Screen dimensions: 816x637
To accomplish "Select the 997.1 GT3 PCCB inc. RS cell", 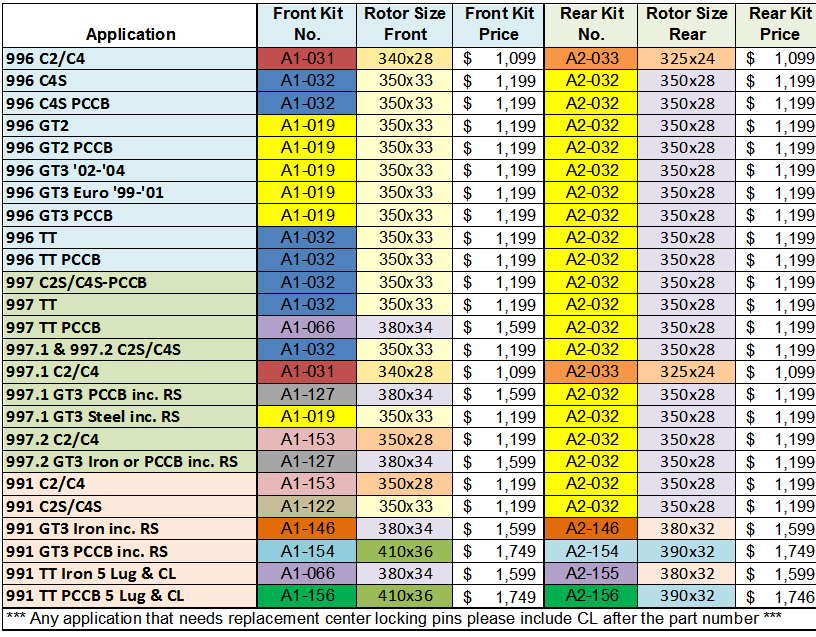I will click(x=130, y=394).
